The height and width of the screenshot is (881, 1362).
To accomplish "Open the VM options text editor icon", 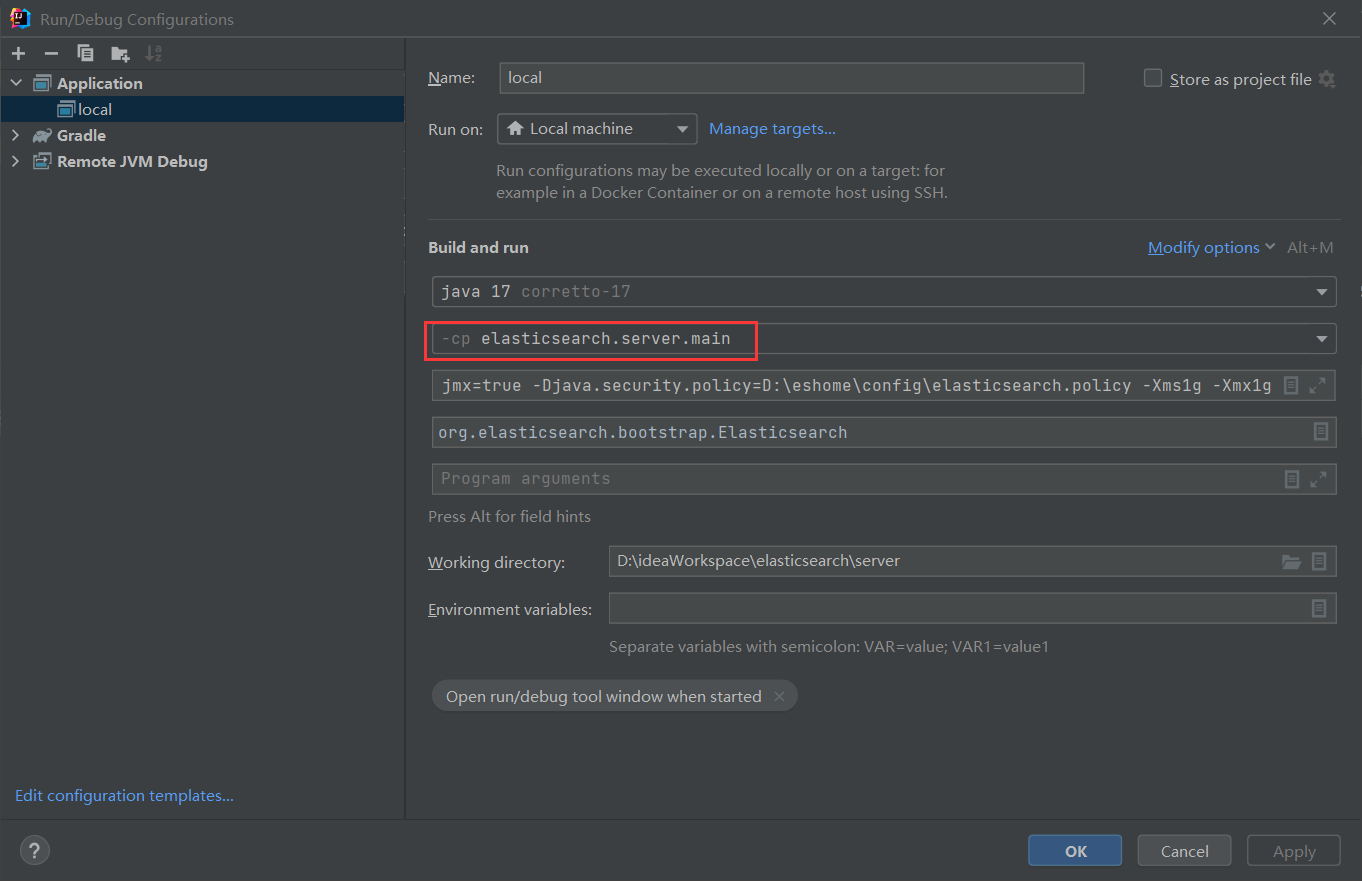I will 1291,385.
